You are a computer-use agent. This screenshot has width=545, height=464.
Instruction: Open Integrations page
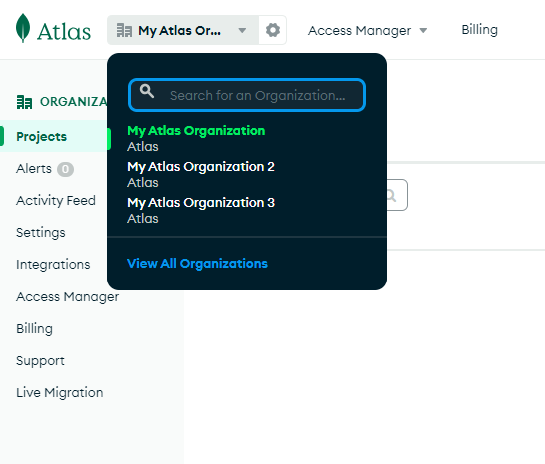[x=53, y=264]
